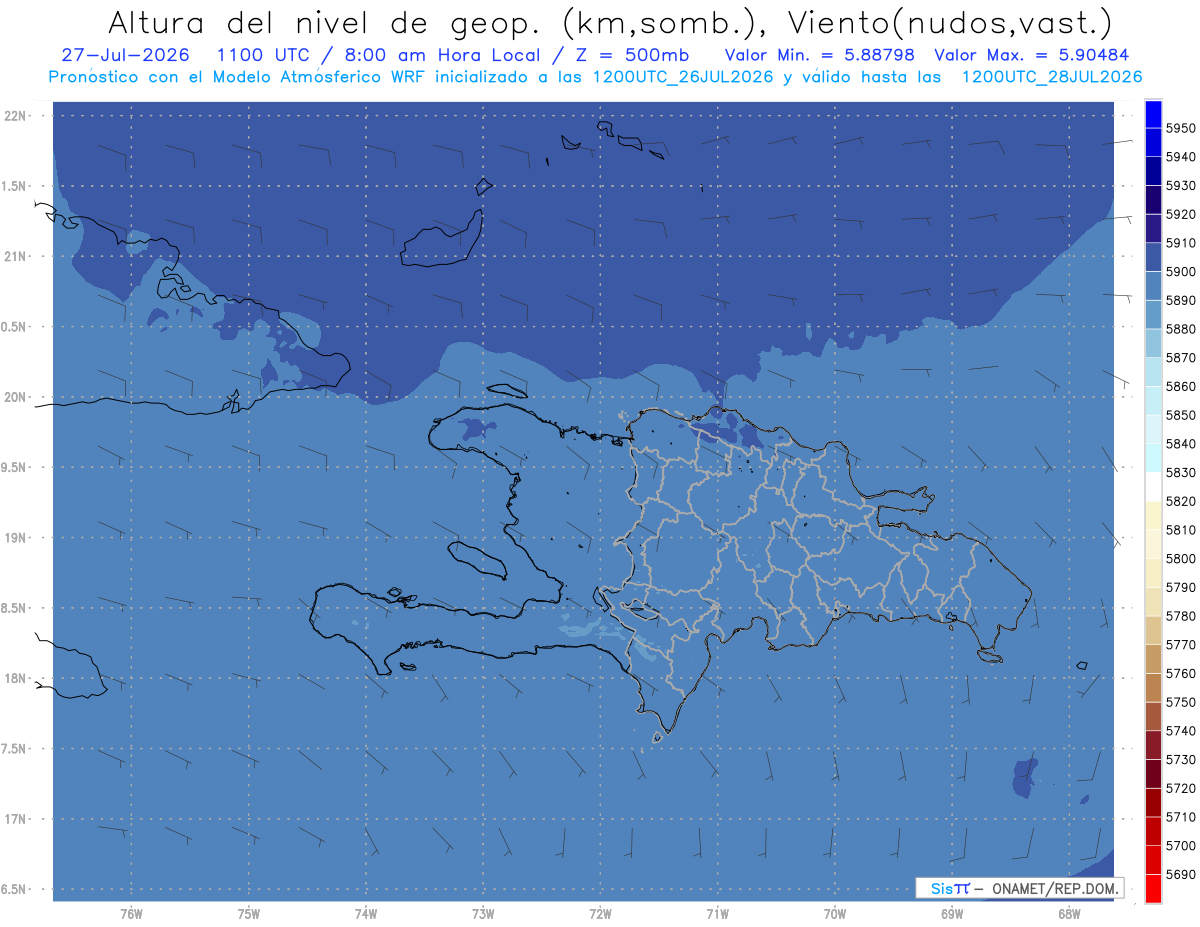Image resolution: width=1200 pixels, height=927 pixels.
Task: Click the '5910' legend value
Action: (x=1180, y=243)
